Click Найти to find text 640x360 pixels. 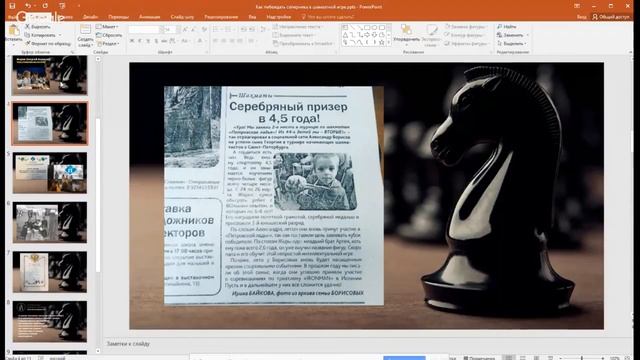point(507,27)
